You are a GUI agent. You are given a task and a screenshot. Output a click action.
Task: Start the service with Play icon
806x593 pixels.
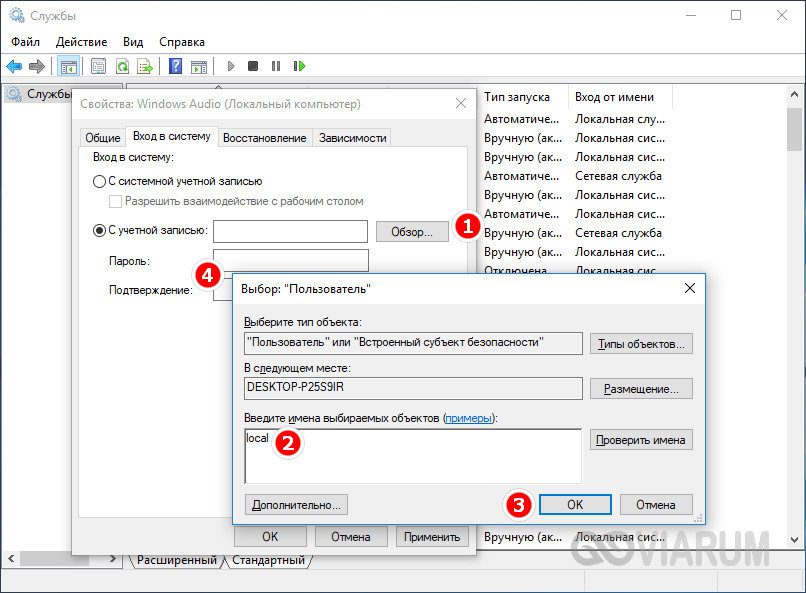tap(231, 66)
